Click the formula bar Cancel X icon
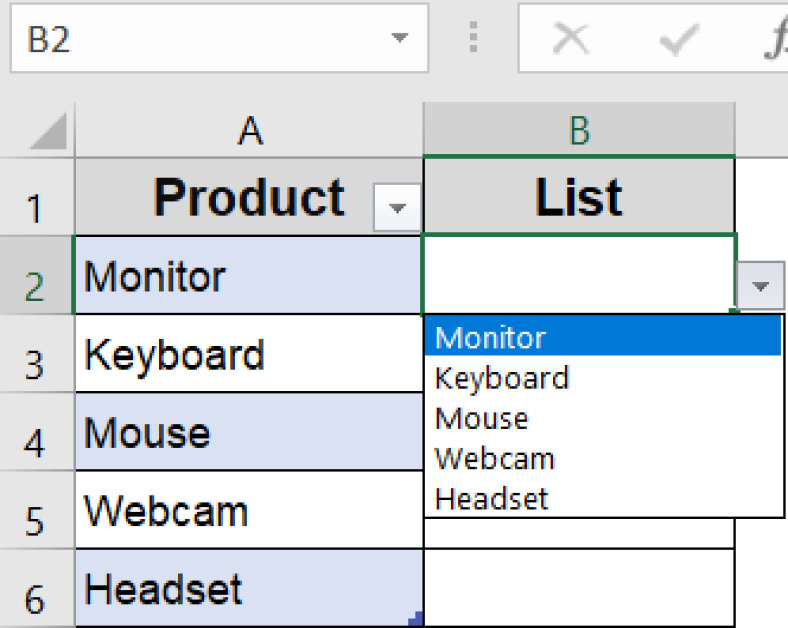788x628 pixels. coord(571,40)
